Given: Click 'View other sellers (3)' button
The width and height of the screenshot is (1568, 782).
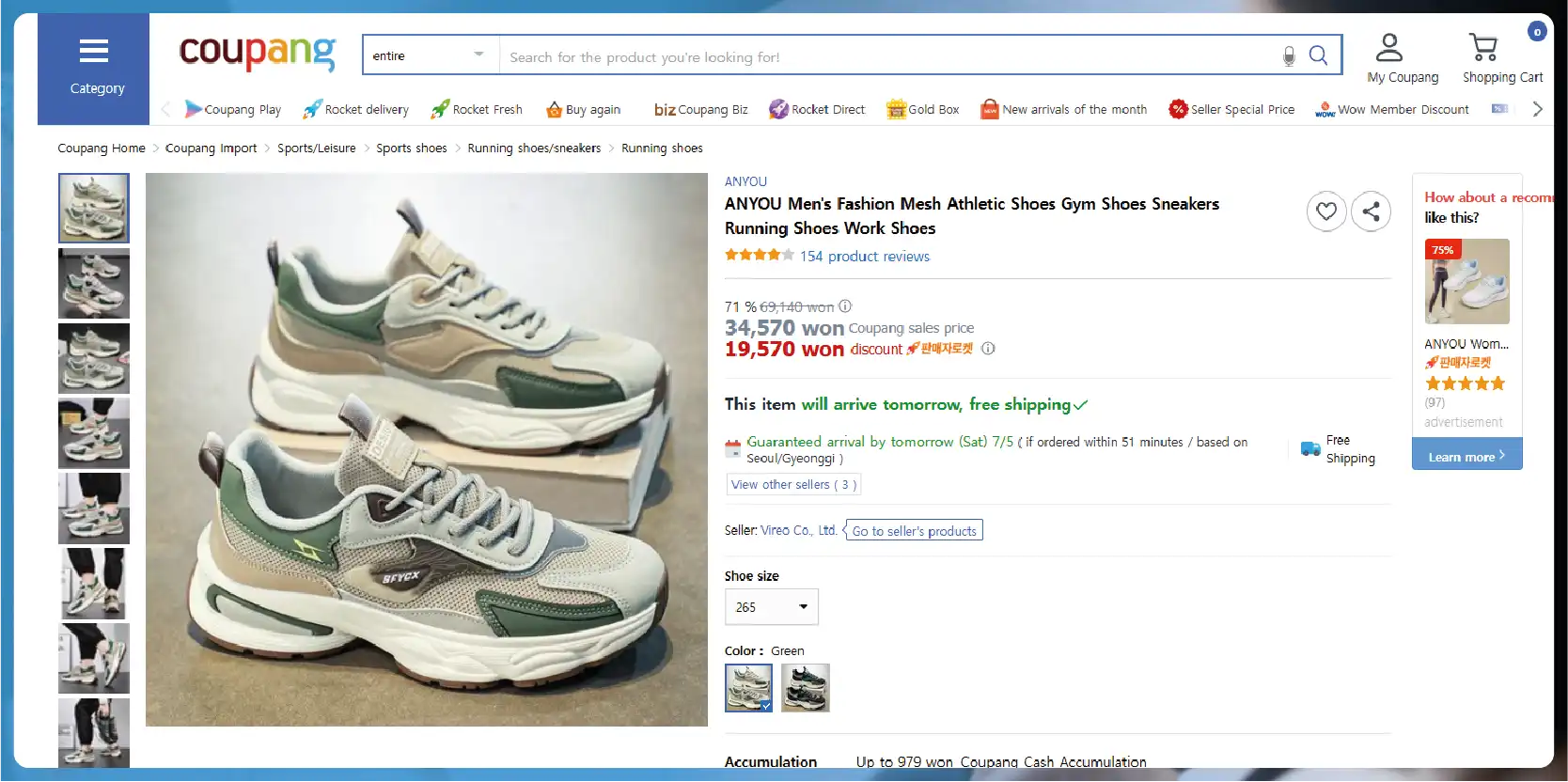Looking at the screenshot, I should click(x=792, y=485).
